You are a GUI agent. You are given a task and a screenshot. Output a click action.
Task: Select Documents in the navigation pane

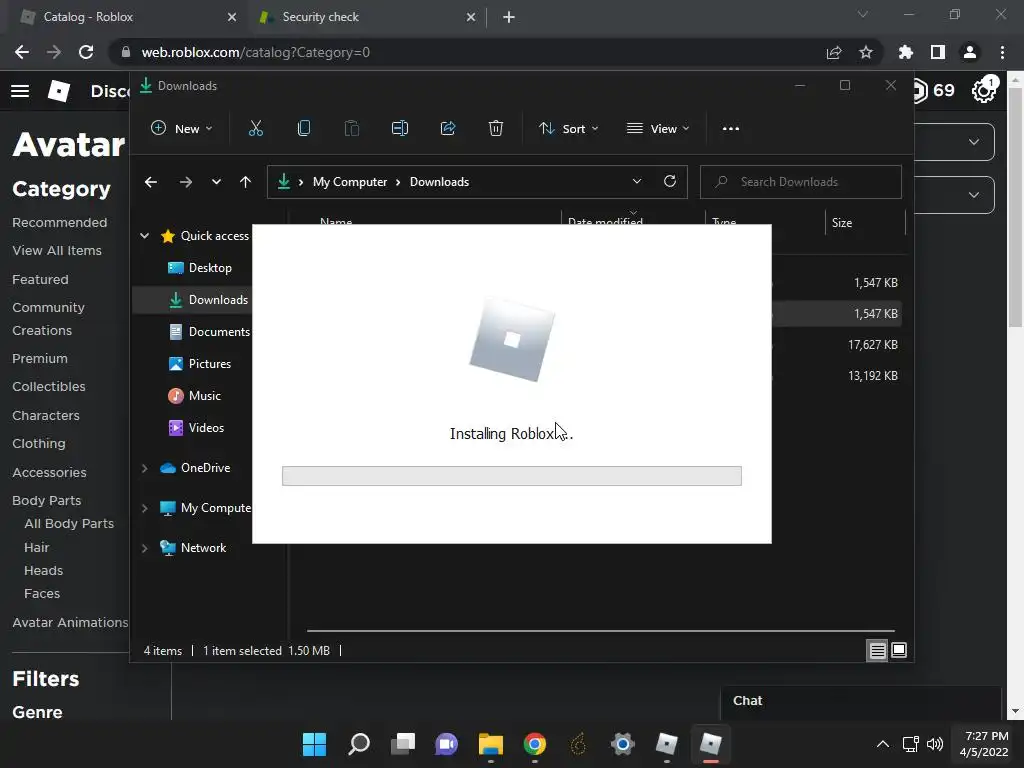(x=209, y=332)
